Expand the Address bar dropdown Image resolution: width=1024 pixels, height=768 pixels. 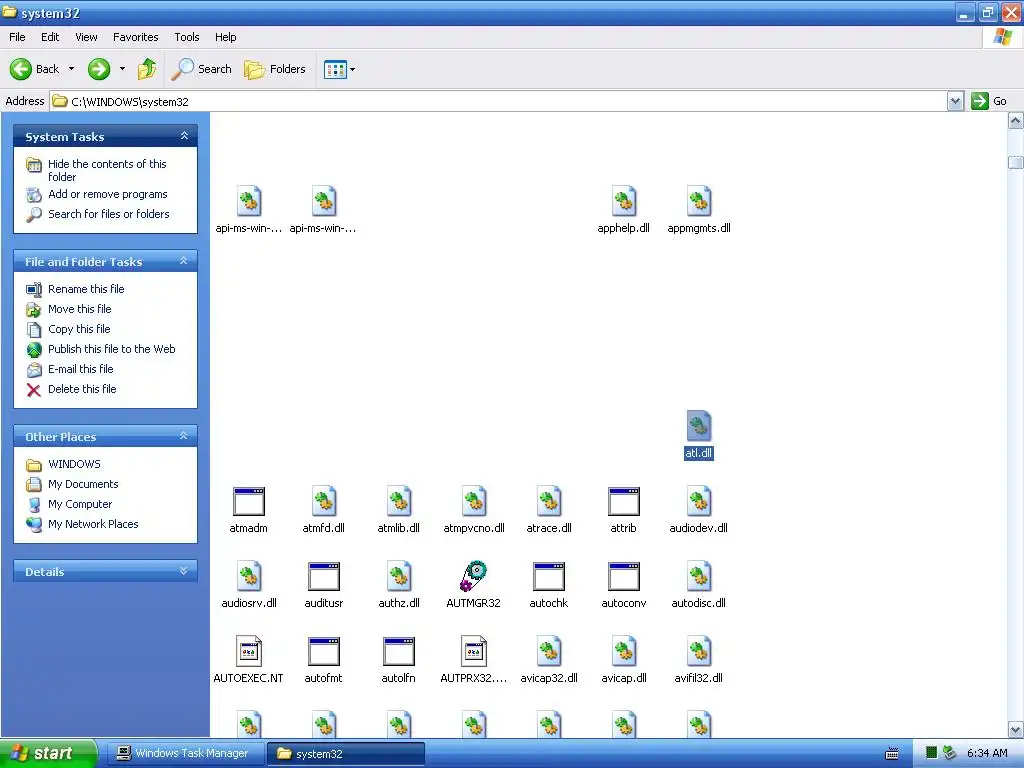pos(955,101)
